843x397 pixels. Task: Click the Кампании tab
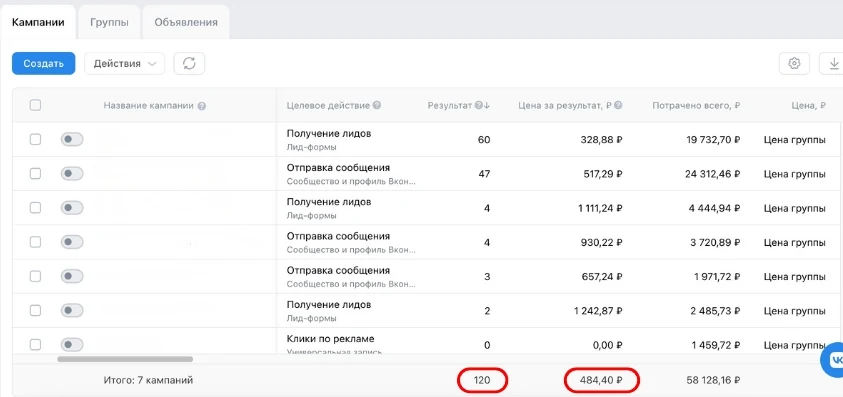coord(38,23)
